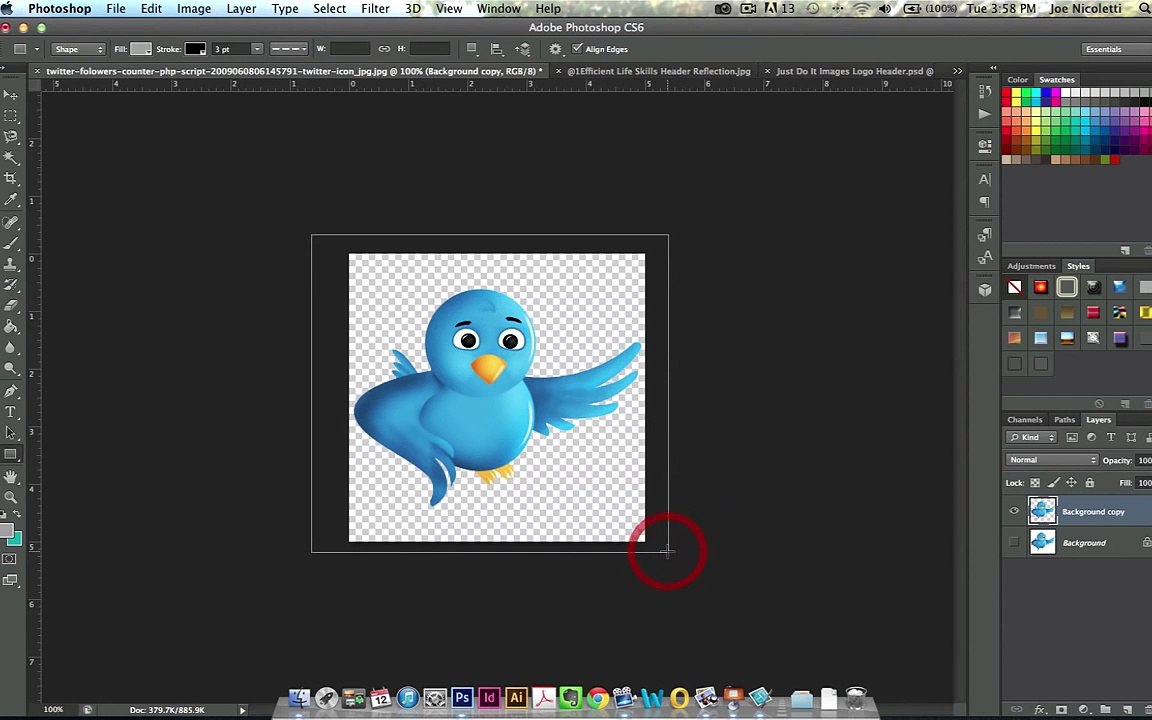The width and height of the screenshot is (1152, 720).
Task: Switch to Just Do It Images Logo Header document
Action: tap(854, 71)
